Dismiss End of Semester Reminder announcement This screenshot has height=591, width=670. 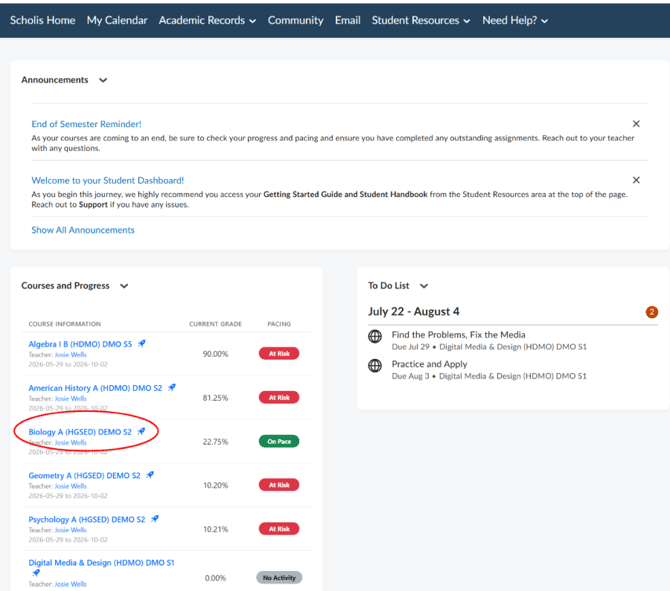pyautogui.click(x=636, y=123)
